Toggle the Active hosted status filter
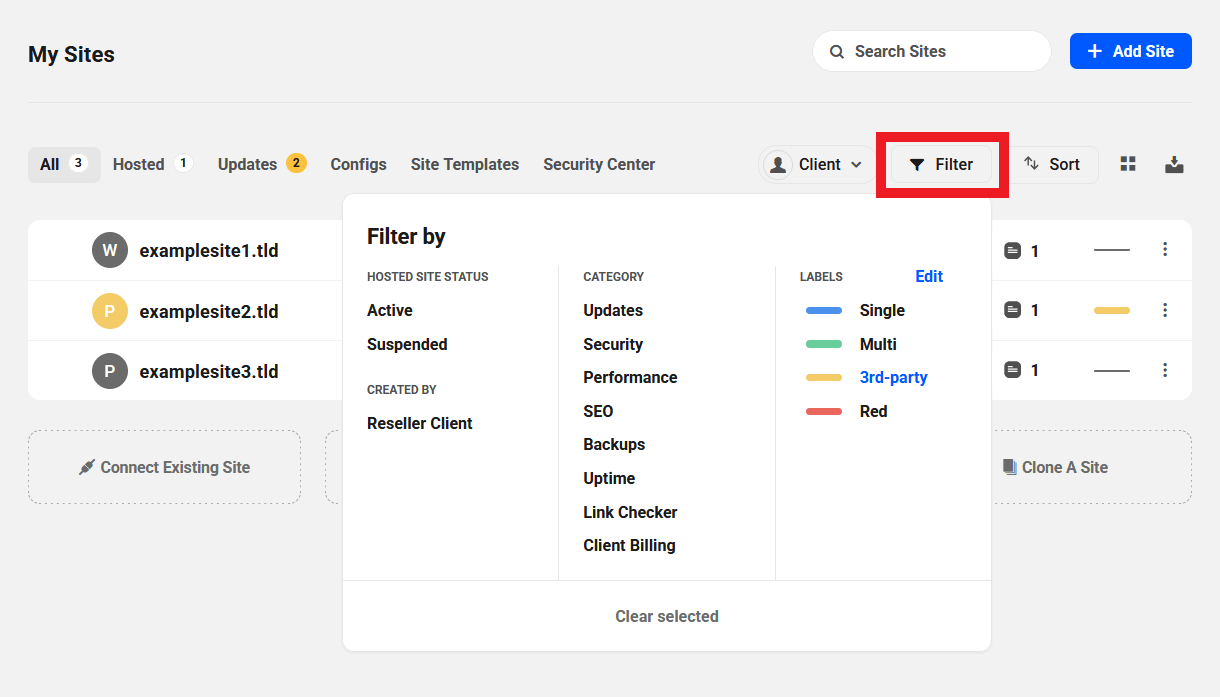The image size is (1220, 697). pos(390,311)
